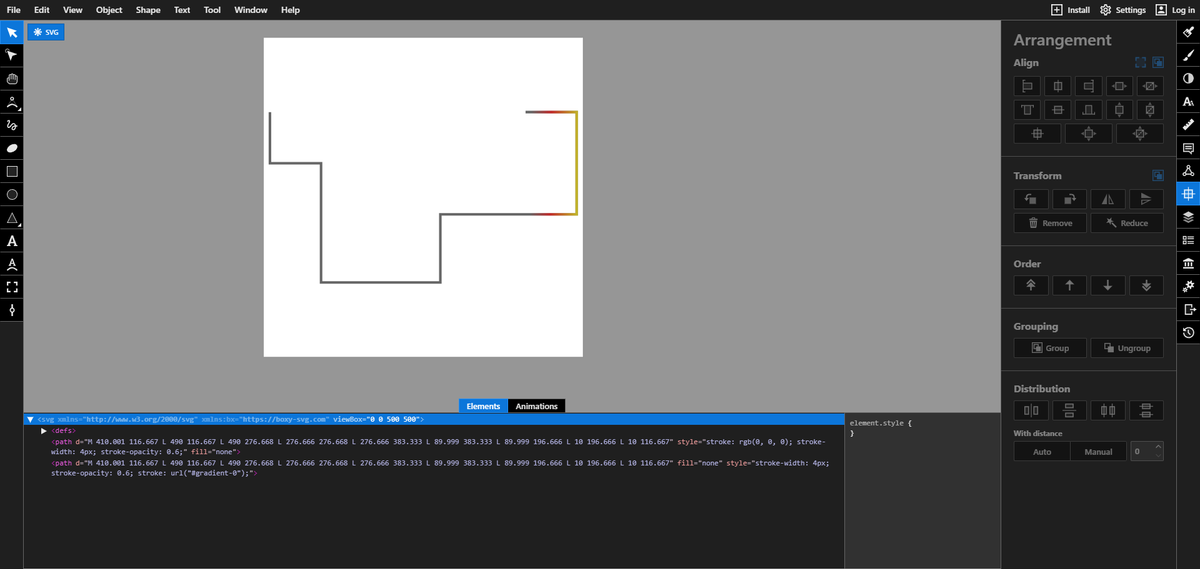The image size is (1200, 569).
Task: Switch distribution distance to Manual
Action: 1098,452
